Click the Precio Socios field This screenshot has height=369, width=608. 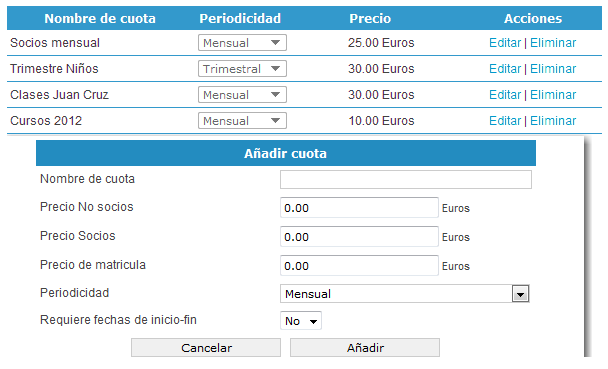coord(359,237)
